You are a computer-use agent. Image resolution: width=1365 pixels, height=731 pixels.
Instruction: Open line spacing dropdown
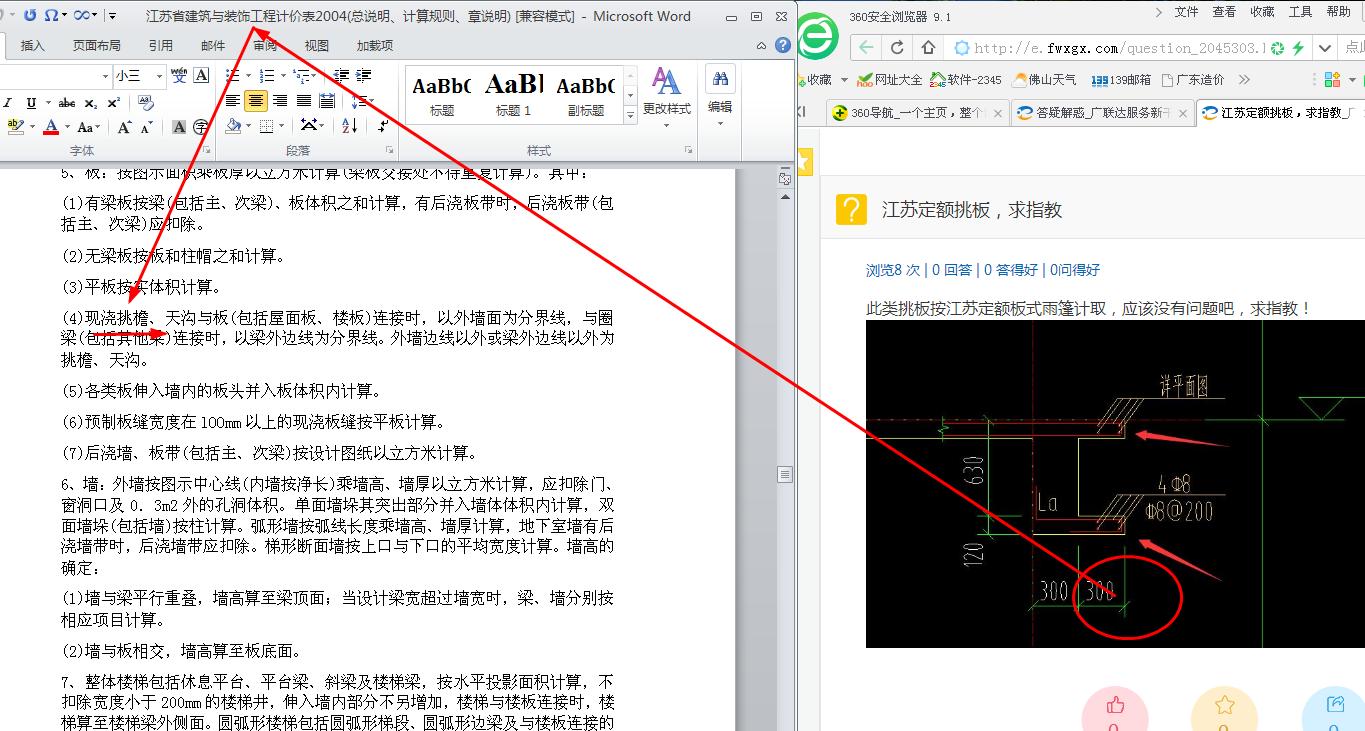click(x=362, y=100)
